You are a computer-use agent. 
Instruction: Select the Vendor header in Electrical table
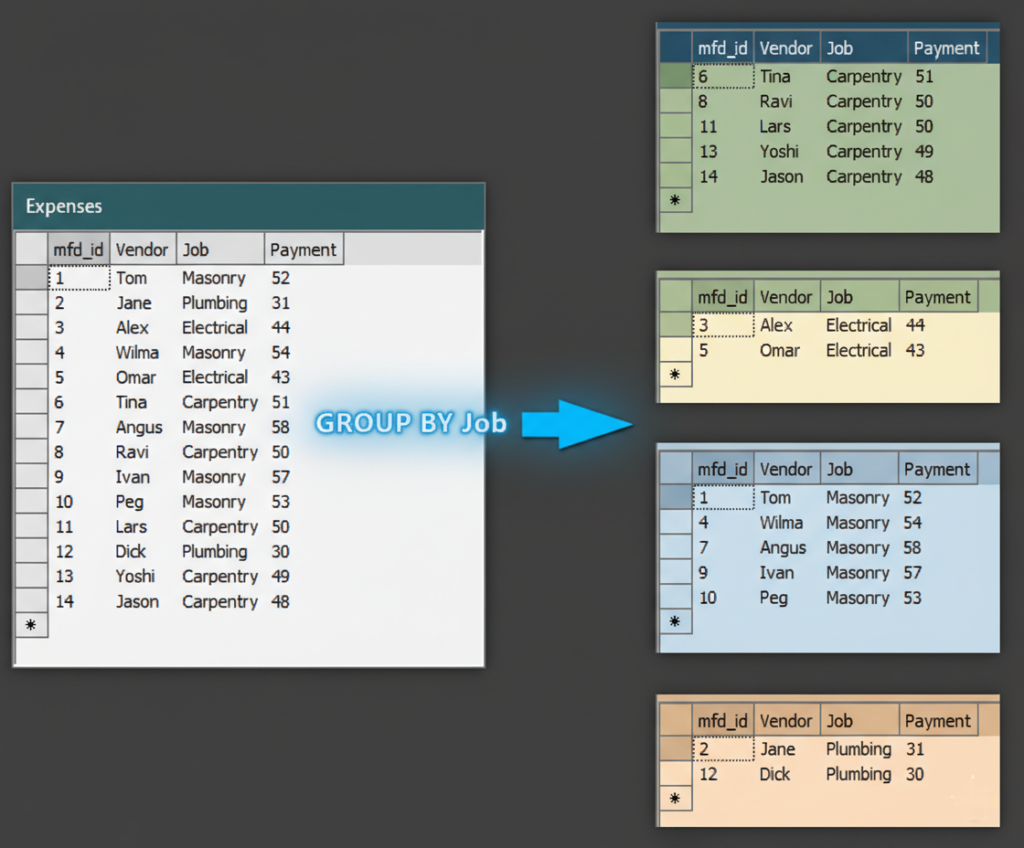point(785,297)
